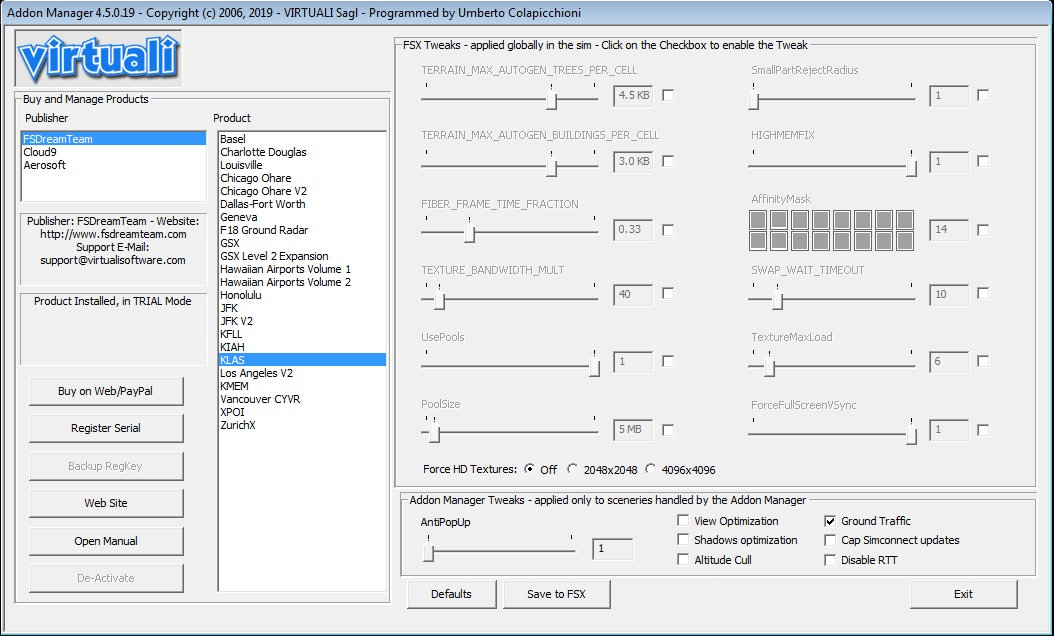Viewport: 1054px width, 636px height.
Task: Enable TextureMaxLoad tweak checkbox
Action: [x=983, y=361]
